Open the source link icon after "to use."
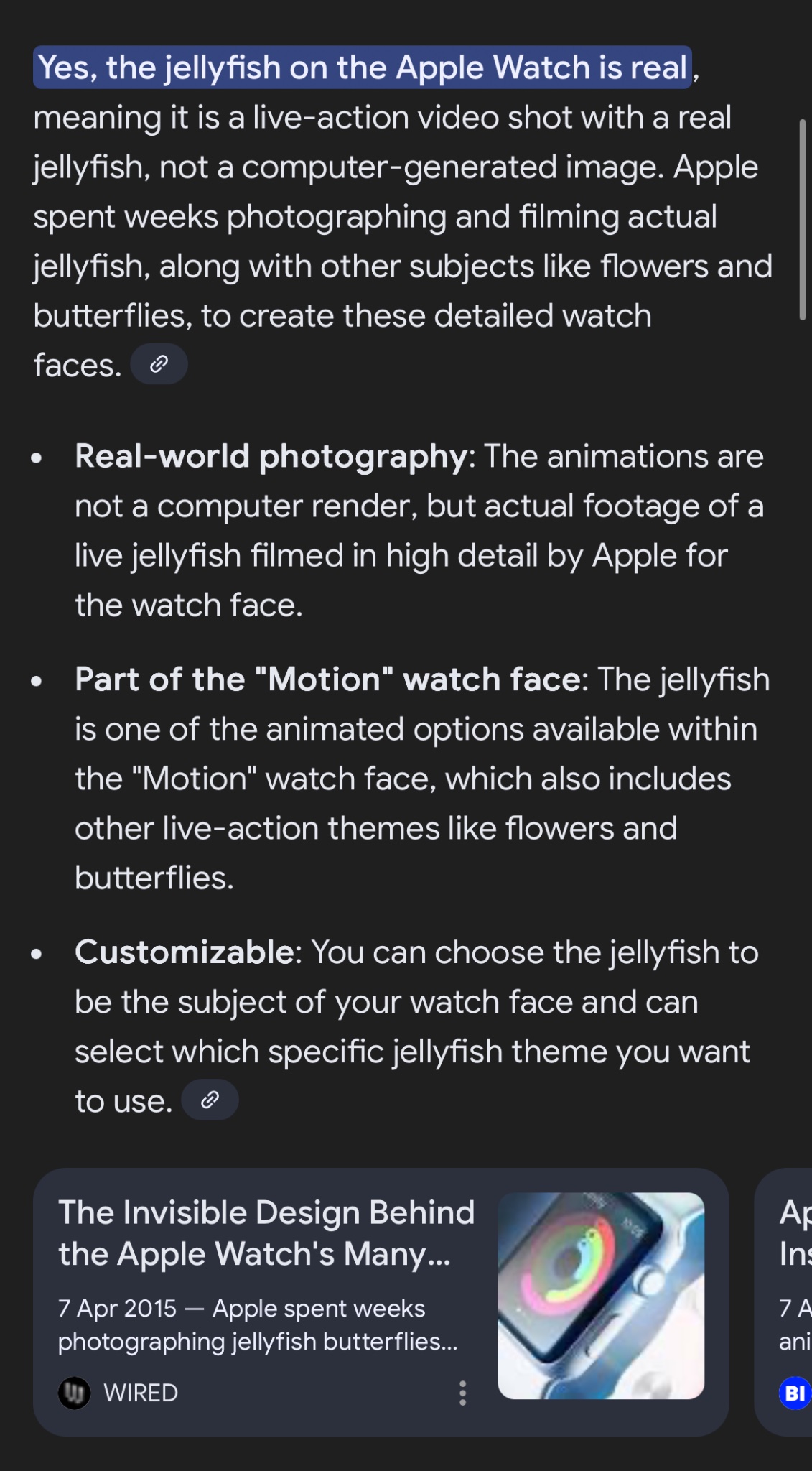Viewport: 812px width, 1471px height. pos(210,1100)
